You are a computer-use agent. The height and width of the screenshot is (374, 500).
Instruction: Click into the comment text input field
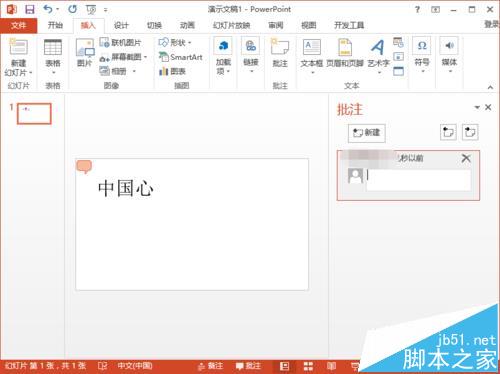click(418, 180)
